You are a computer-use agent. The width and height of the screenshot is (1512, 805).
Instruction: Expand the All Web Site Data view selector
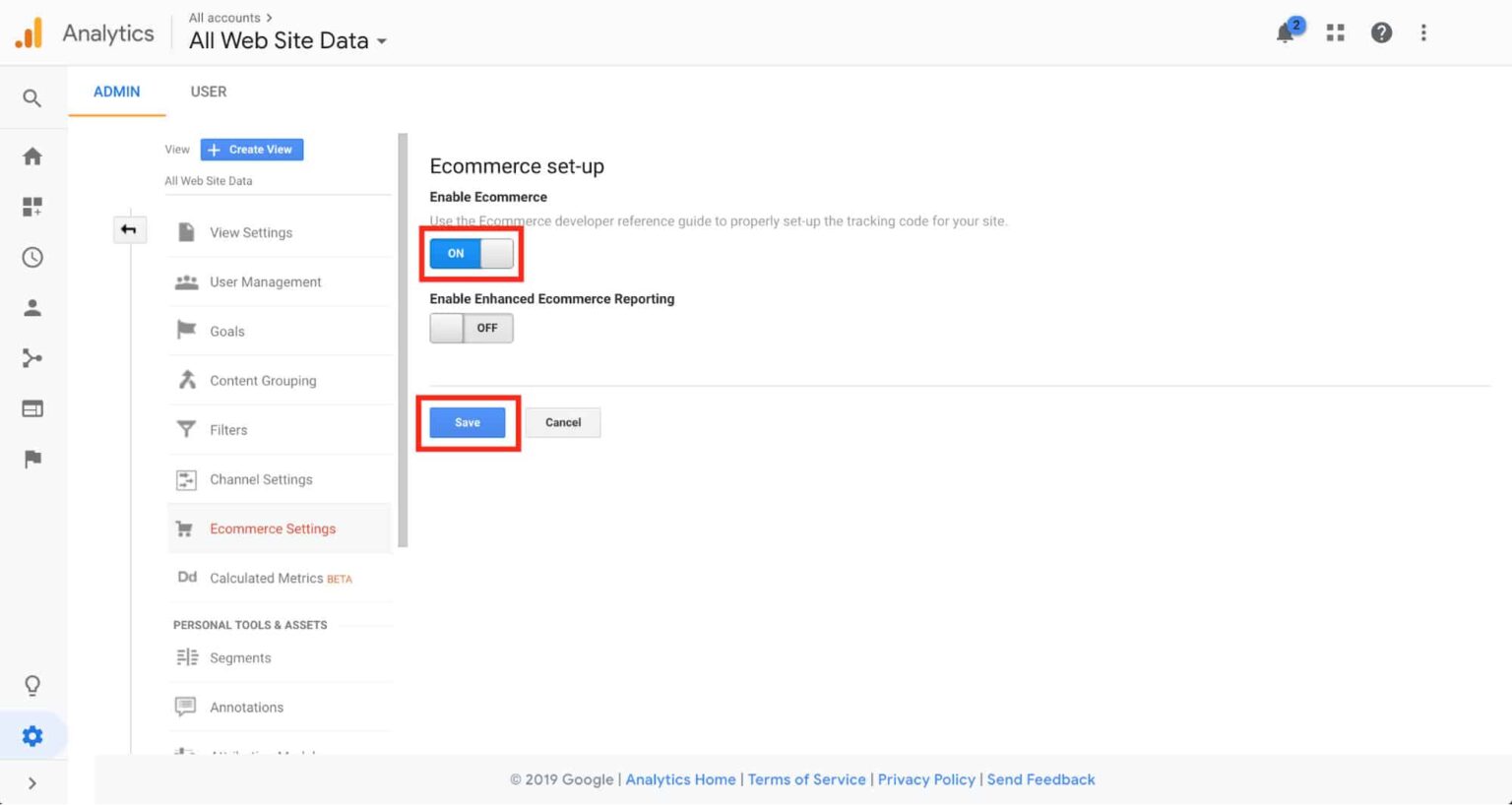[286, 40]
